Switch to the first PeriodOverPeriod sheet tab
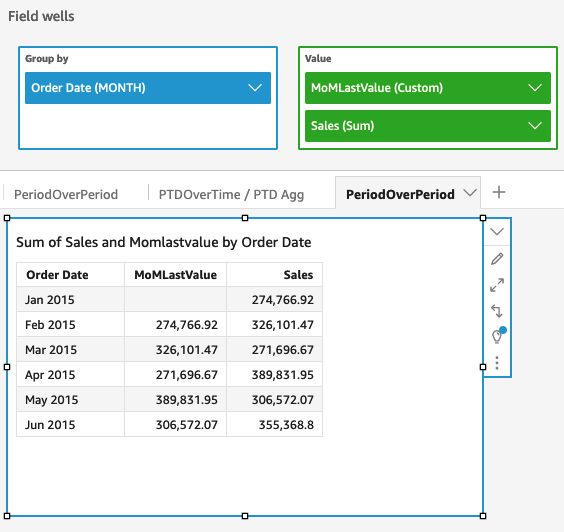 point(66,194)
